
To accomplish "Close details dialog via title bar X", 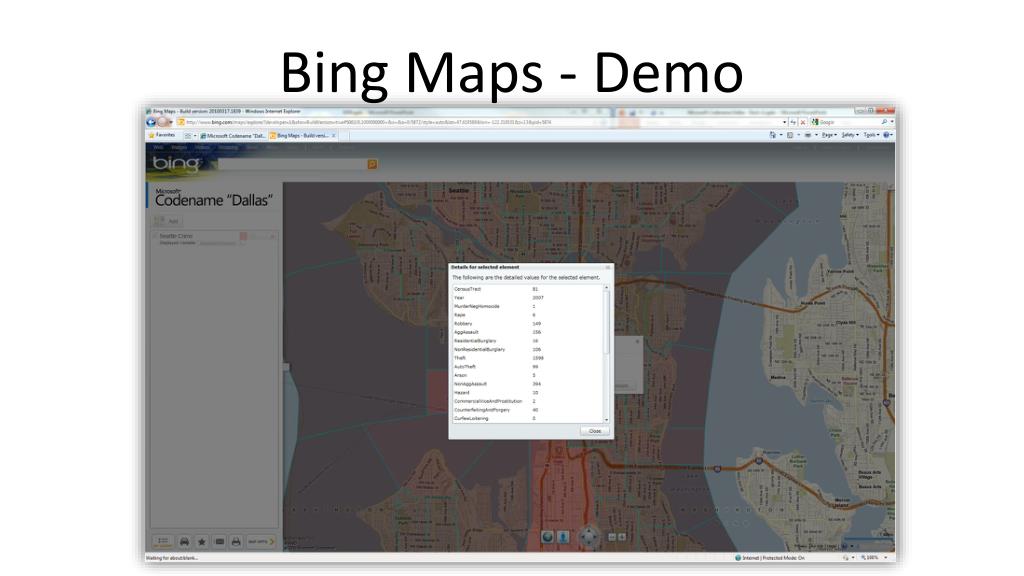I will point(608,267).
